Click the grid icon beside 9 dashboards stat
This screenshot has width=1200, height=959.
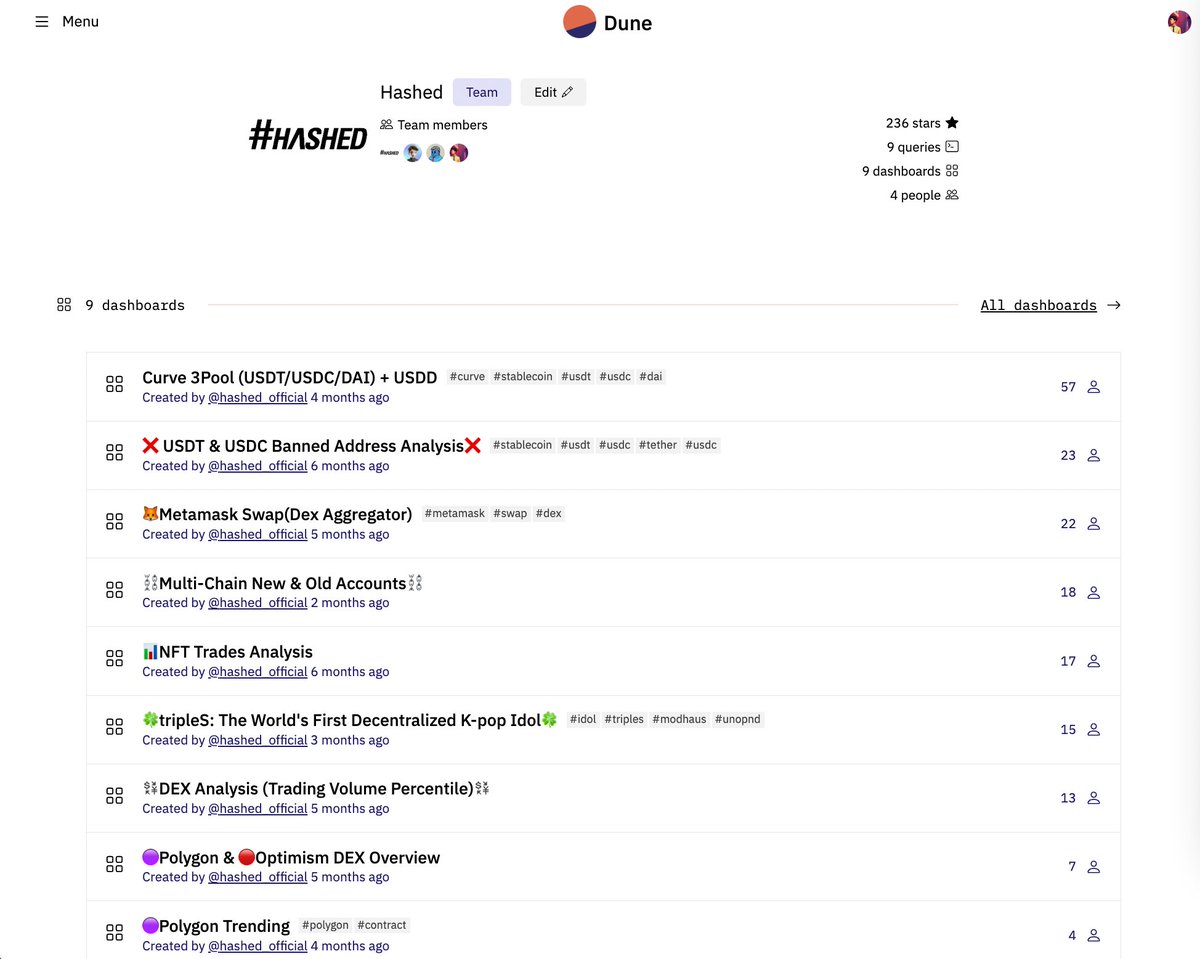[952, 171]
